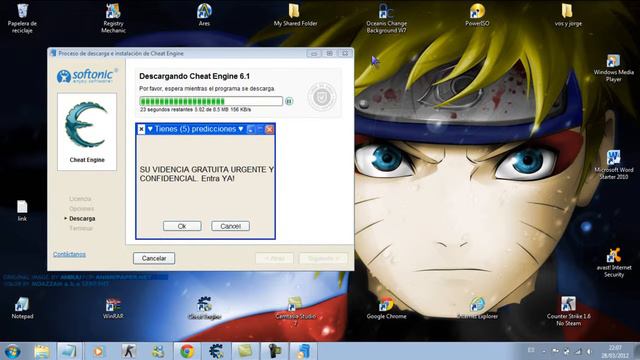640x360 pixels.
Task: Click the 'Descargando Cheat Engine 6.1' heading
Action: (x=194, y=76)
